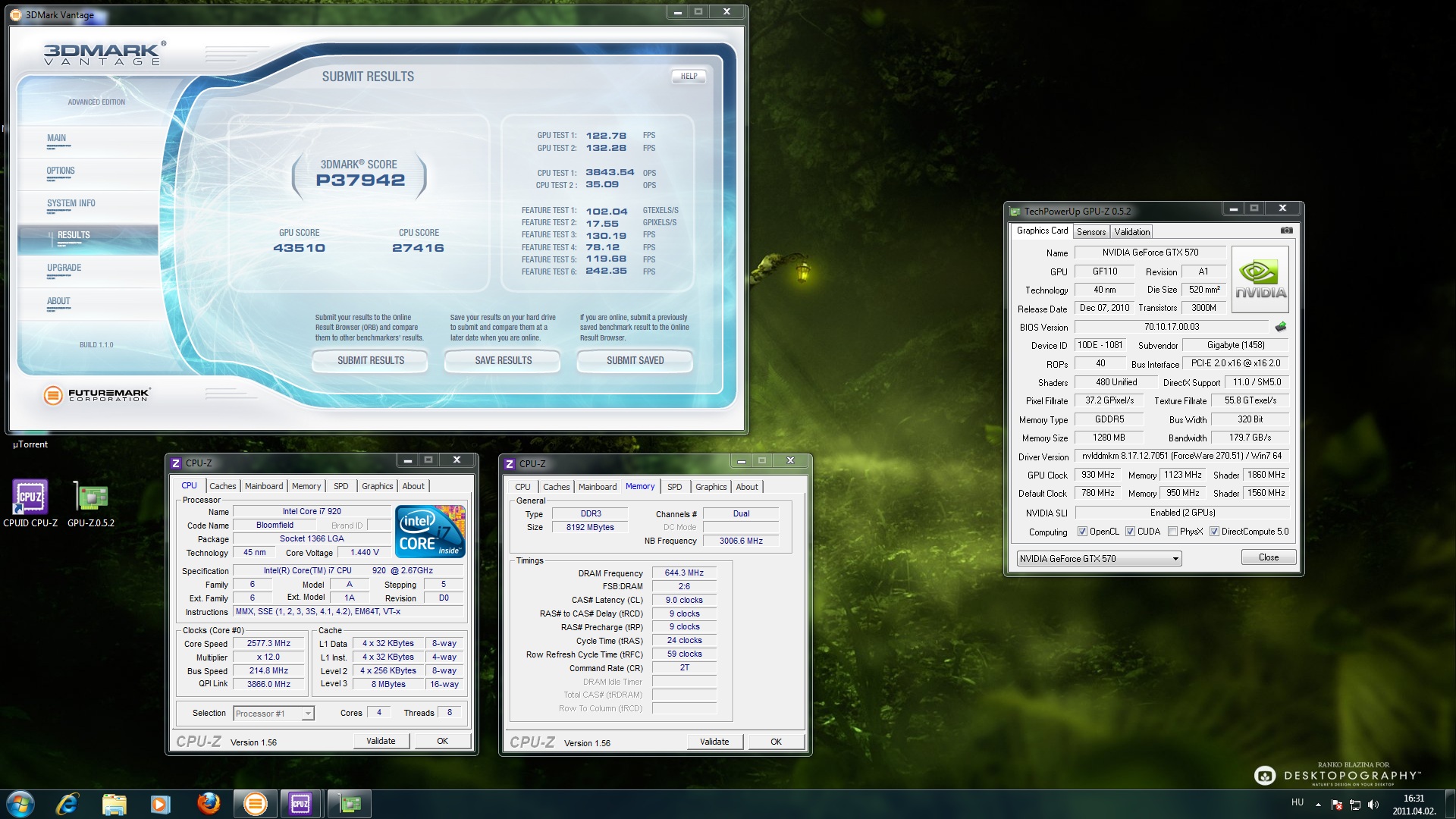The width and height of the screenshot is (1456, 819).
Task: Toggle the PhysX checkbox
Action: click(x=1173, y=532)
